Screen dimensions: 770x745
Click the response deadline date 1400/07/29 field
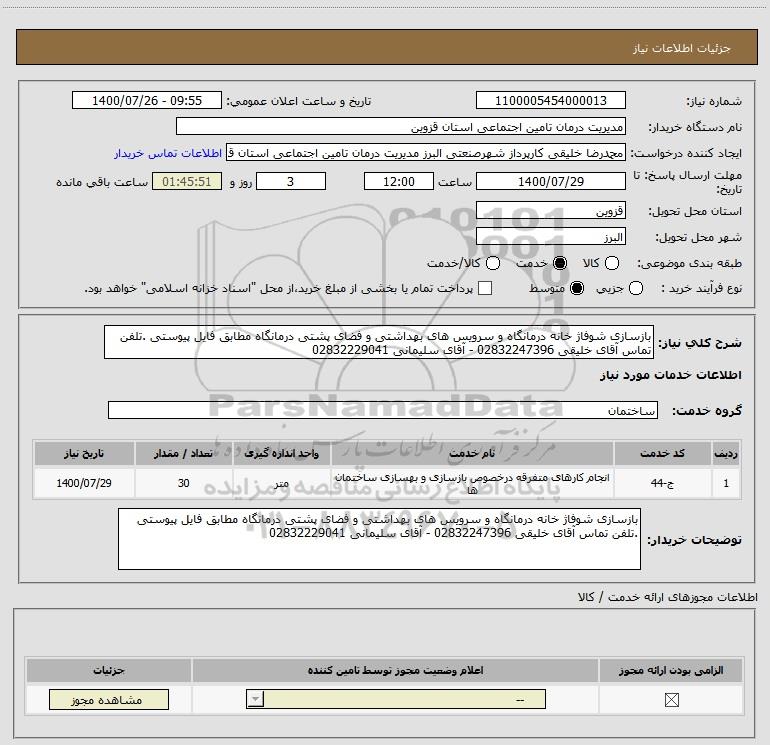click(550, 181)
